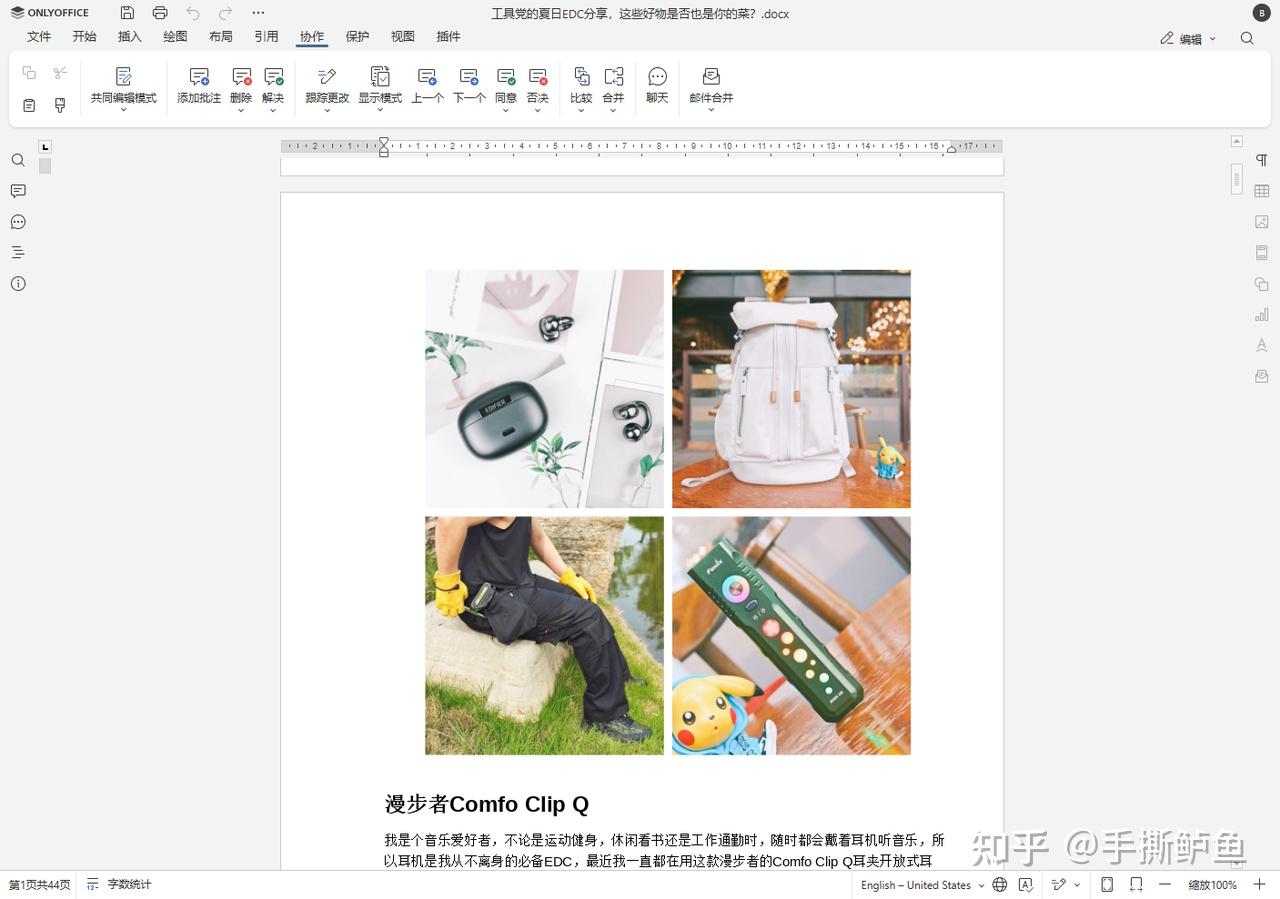Image resolution: width=1280 pixels, height=899 pixels.
Task: Open table settings in the right sidebar
Action: pos(1262,191)
